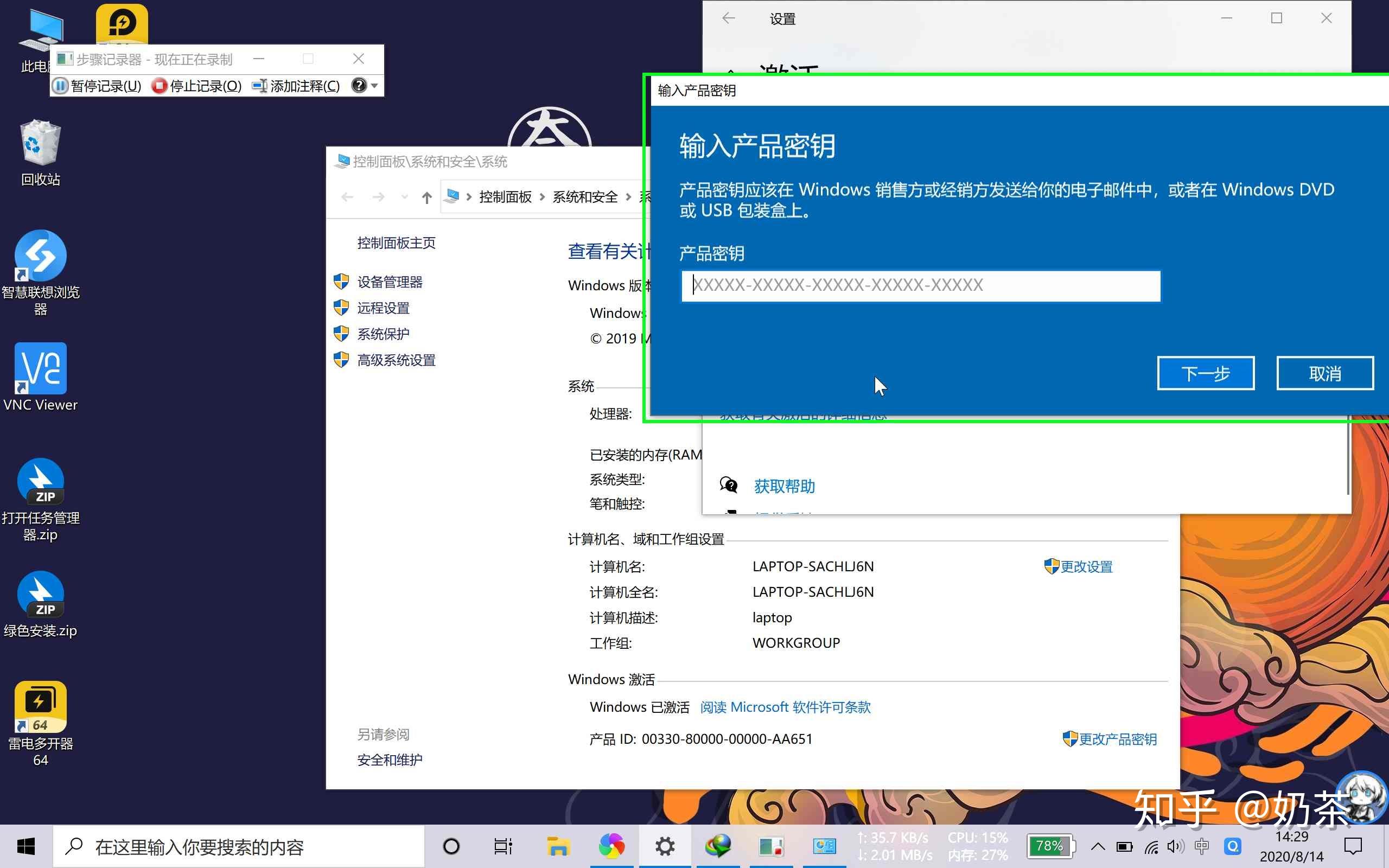1389x868 pixels.
Task: Click the 78% battery indicator
Action: tap(1050, 846)
